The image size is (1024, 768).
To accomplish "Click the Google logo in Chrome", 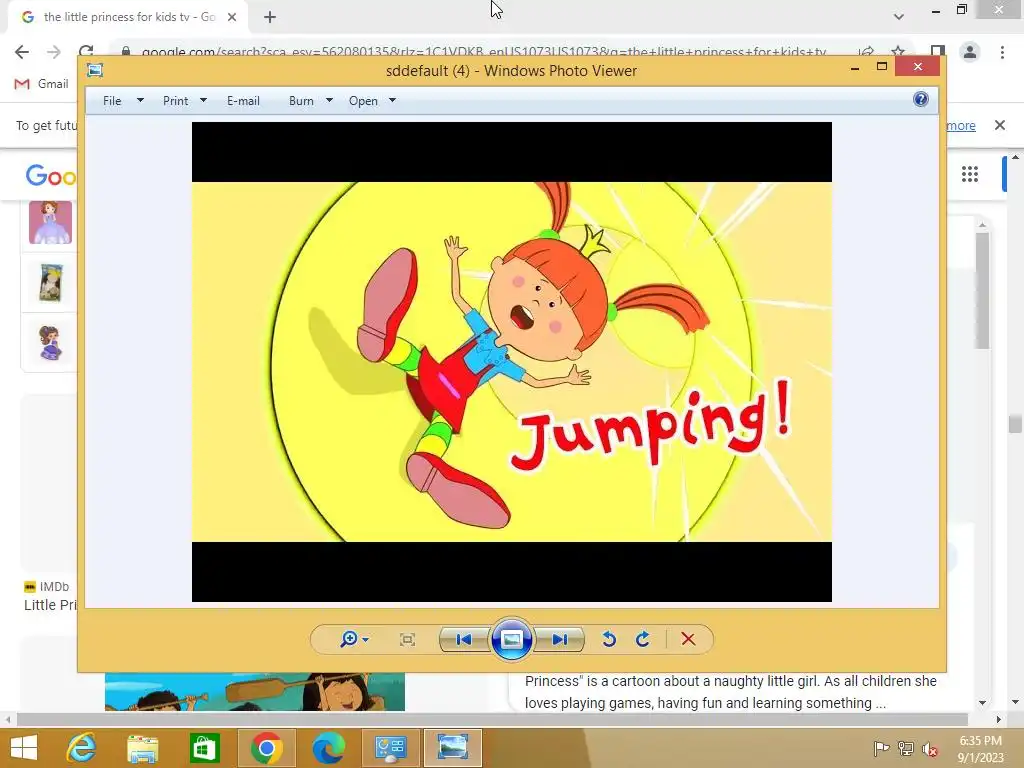I will [x=51, y=175].
